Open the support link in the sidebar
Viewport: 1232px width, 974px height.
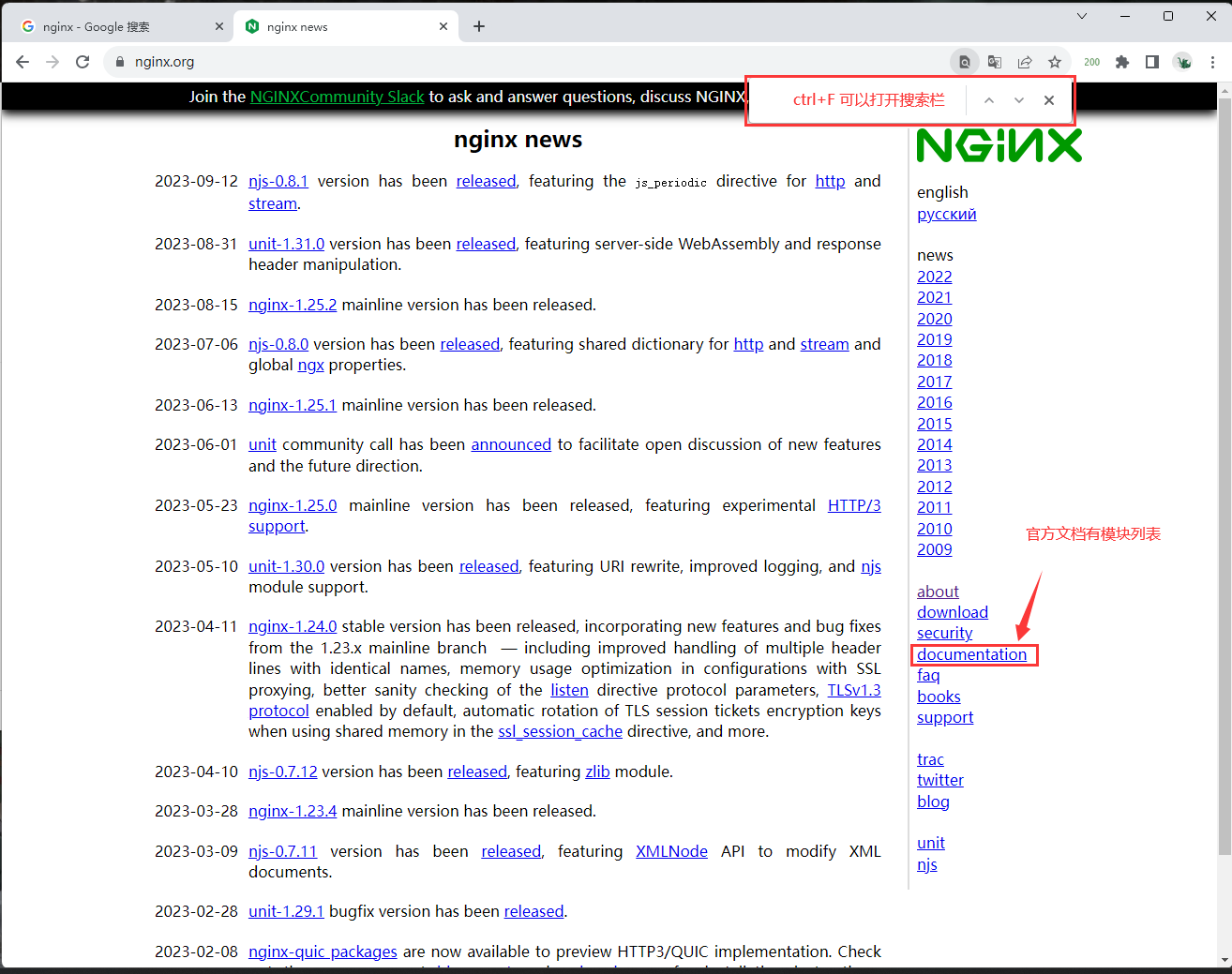[x=945, y=717]
